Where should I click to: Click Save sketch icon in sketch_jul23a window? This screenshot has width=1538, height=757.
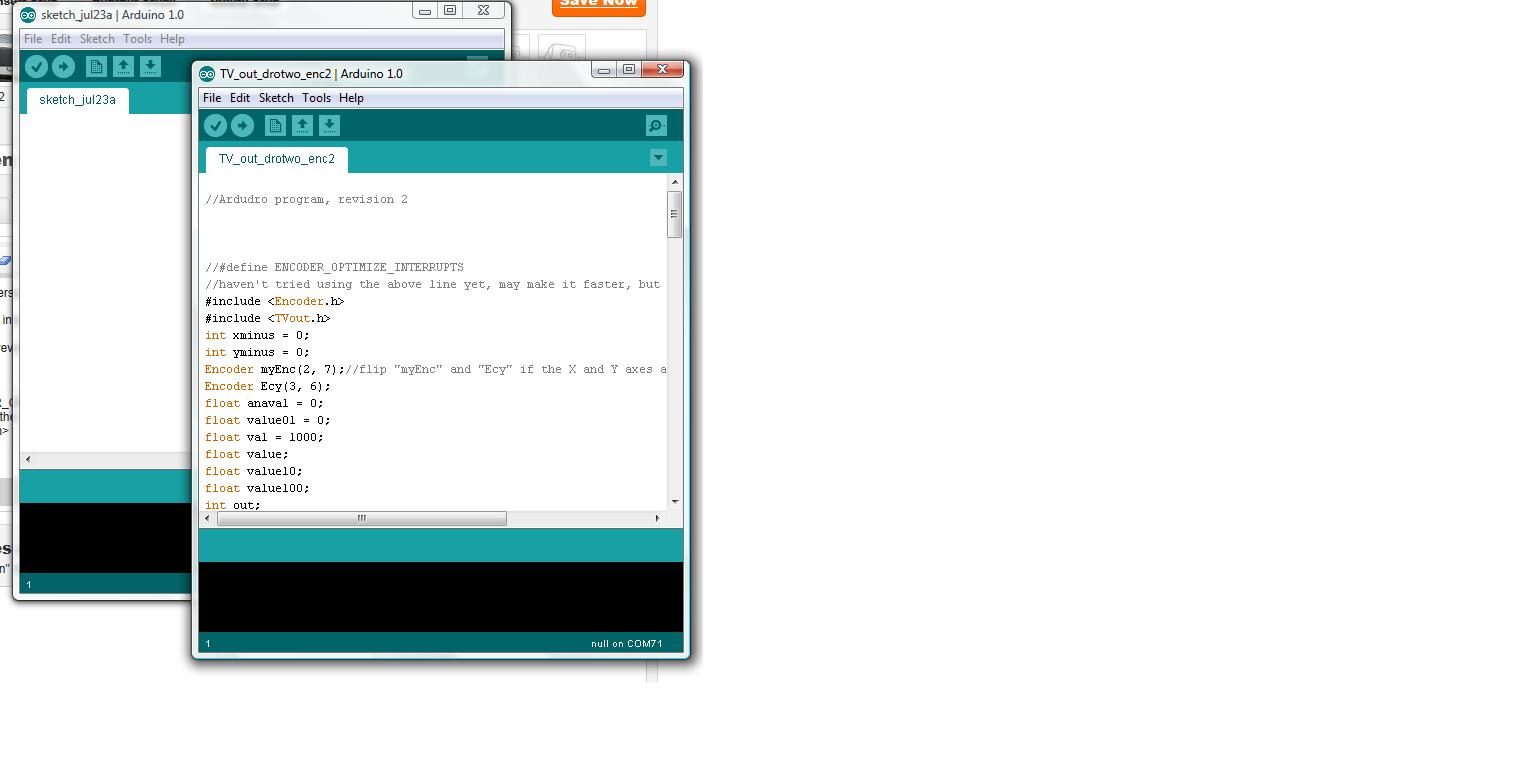(150, 66)
